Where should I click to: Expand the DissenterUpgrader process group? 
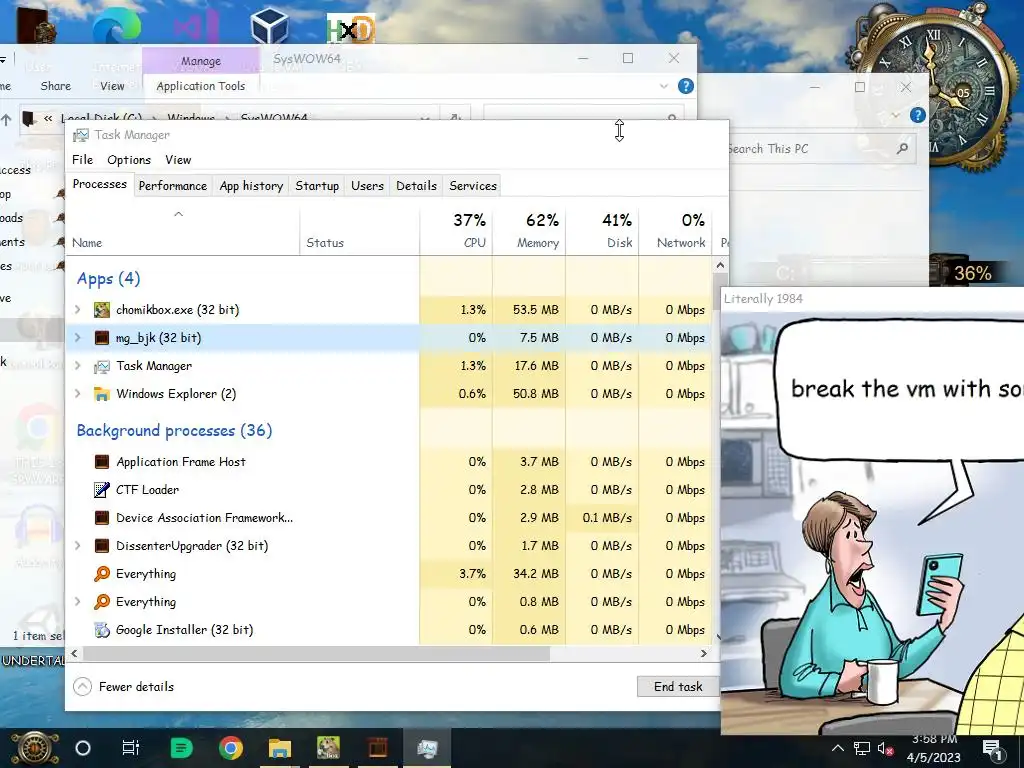coord(78,546)
